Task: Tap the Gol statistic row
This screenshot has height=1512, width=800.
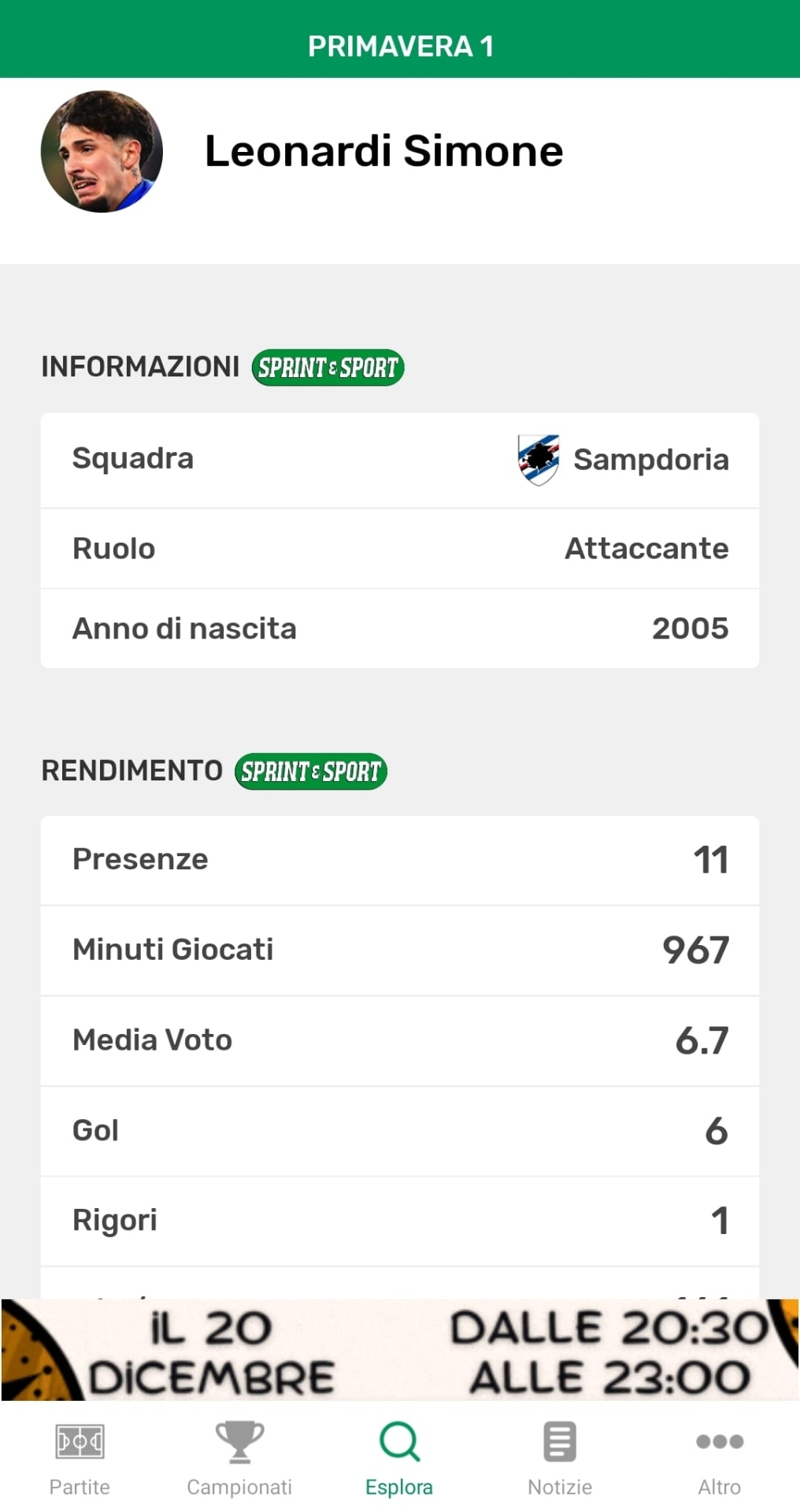Action: 400,1132
